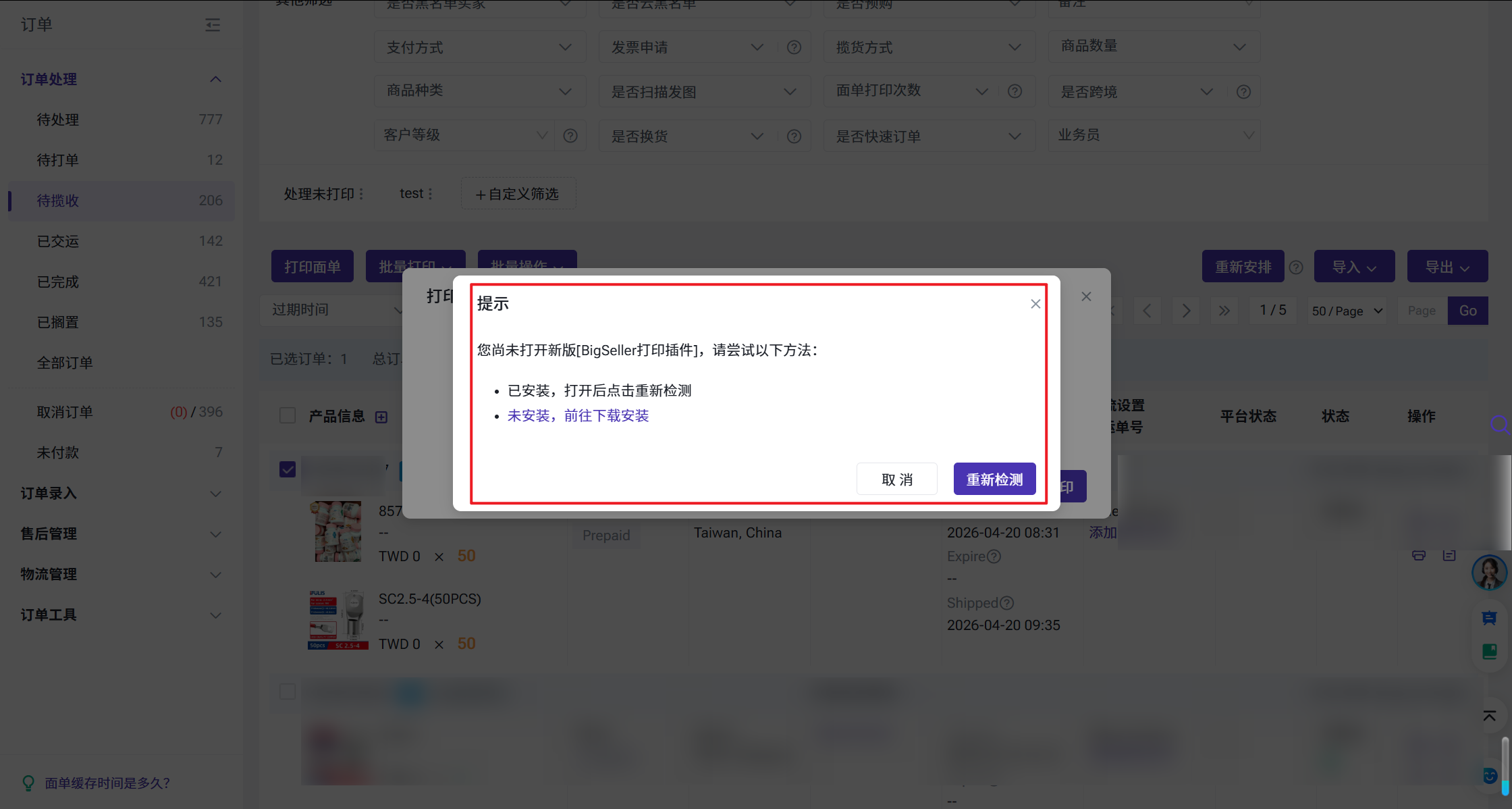Image resolution: width=1512 pixels, height=809 pixels.
Task: Check the second order's checkbox
Action: [x=288, y=691]
